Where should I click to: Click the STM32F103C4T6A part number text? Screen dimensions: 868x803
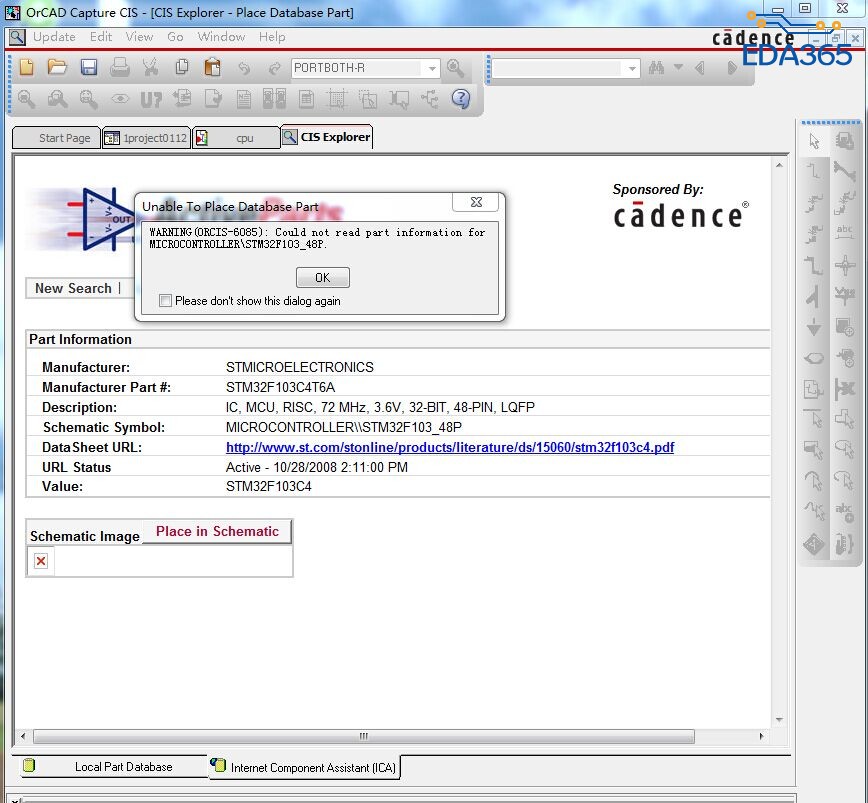tap(280, 387)
